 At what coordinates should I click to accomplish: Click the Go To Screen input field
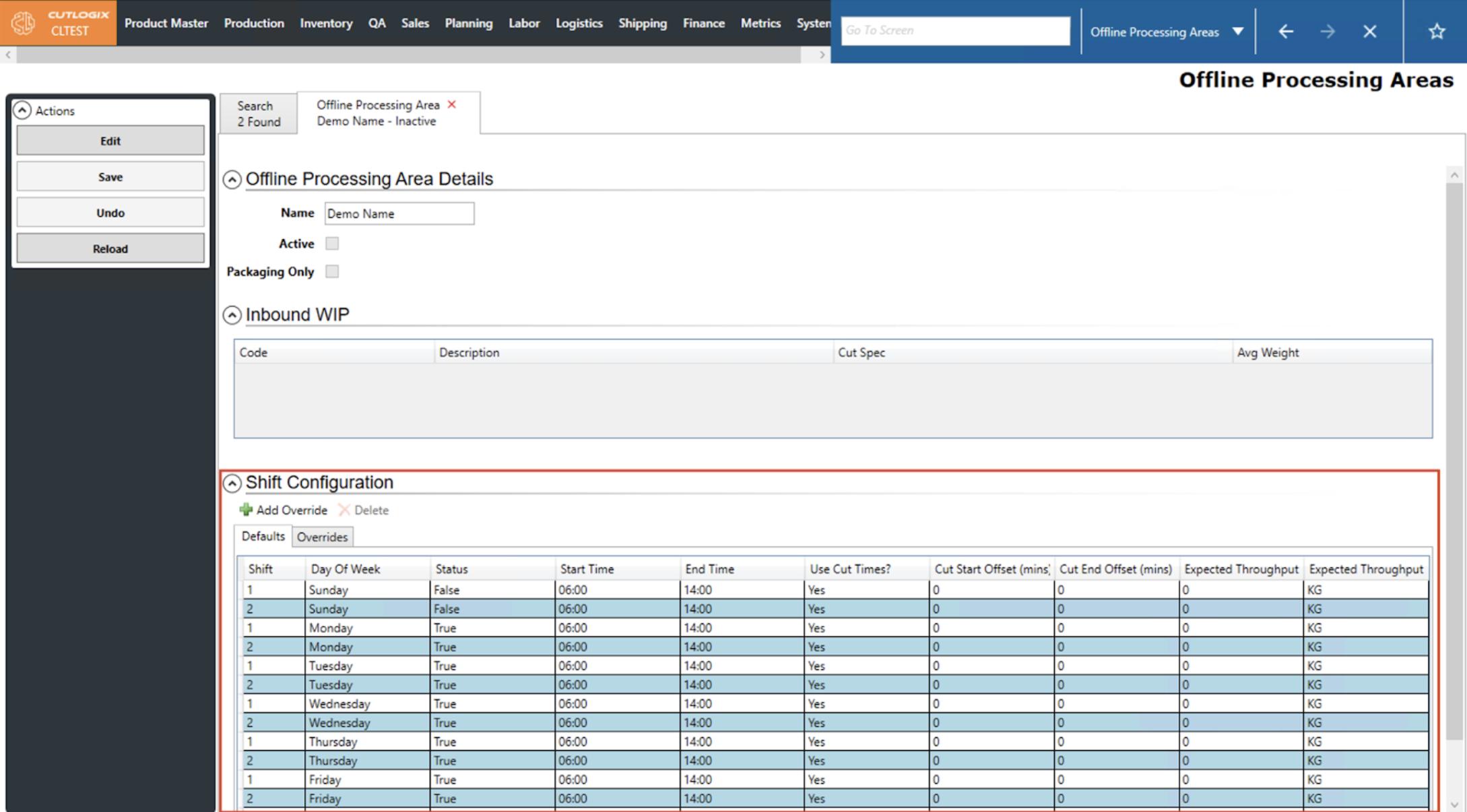tap(954, 31)
